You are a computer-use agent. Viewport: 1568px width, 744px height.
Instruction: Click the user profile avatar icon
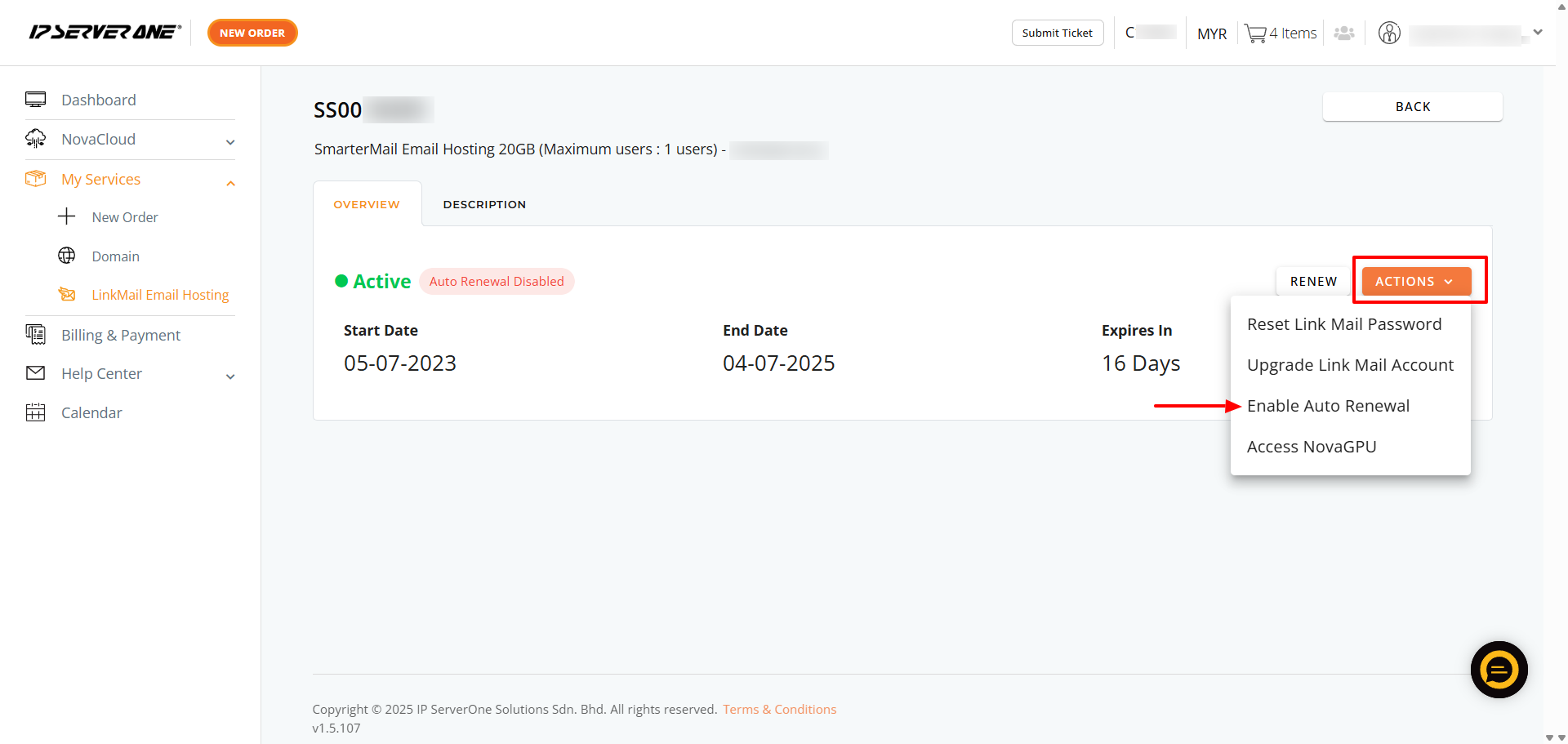point(1389,33)
